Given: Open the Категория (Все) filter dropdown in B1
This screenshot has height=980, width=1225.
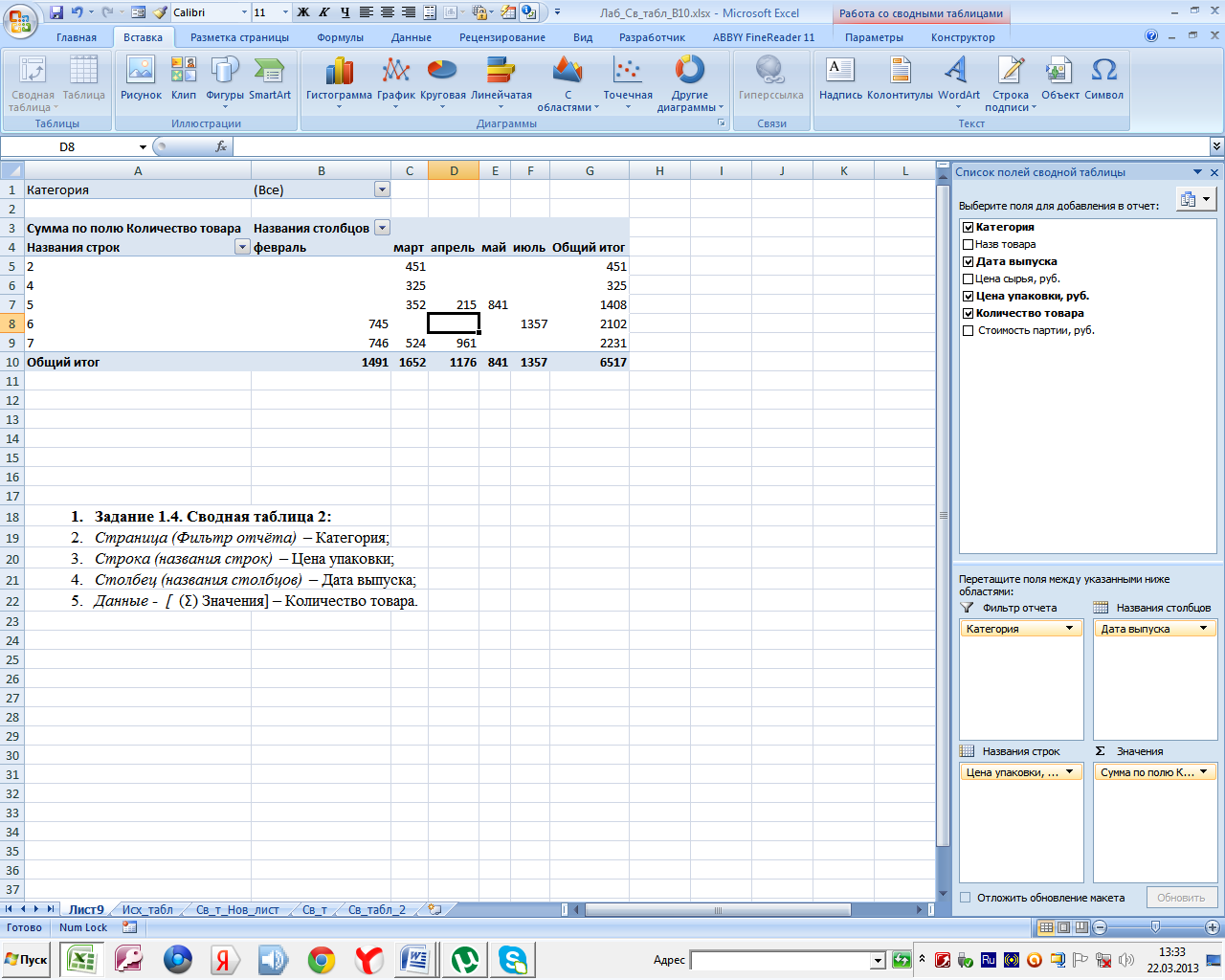Looking at the screenshot, I should (x=382, y=189).
